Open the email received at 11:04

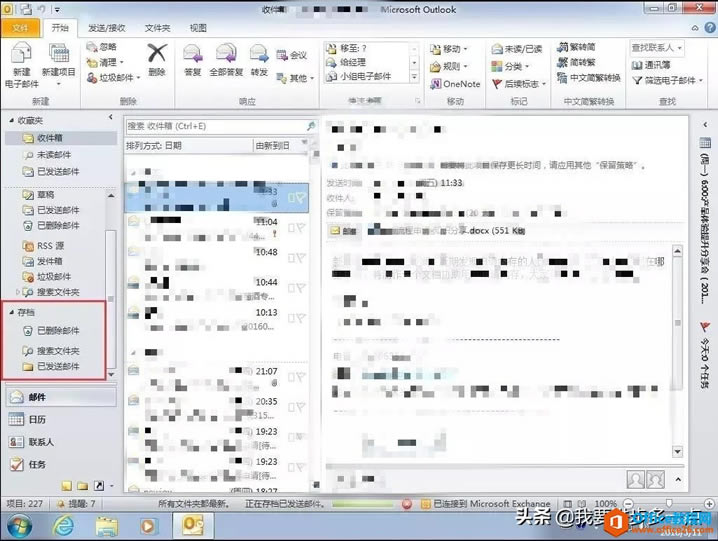pos(217,229)
